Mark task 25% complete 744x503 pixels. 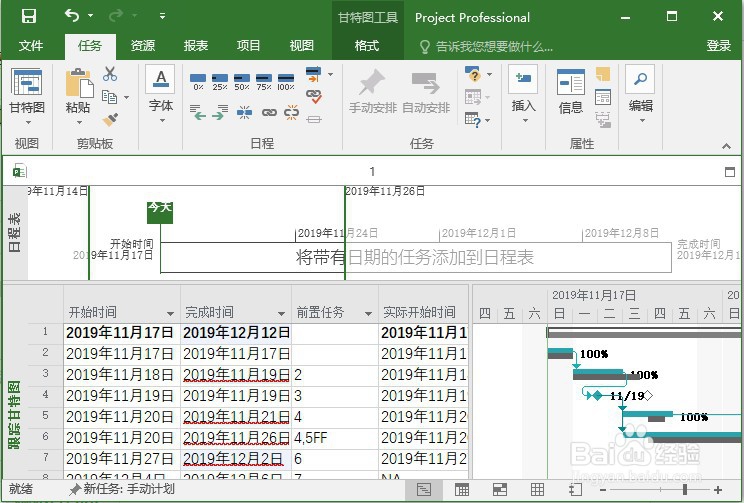[220, 82]
